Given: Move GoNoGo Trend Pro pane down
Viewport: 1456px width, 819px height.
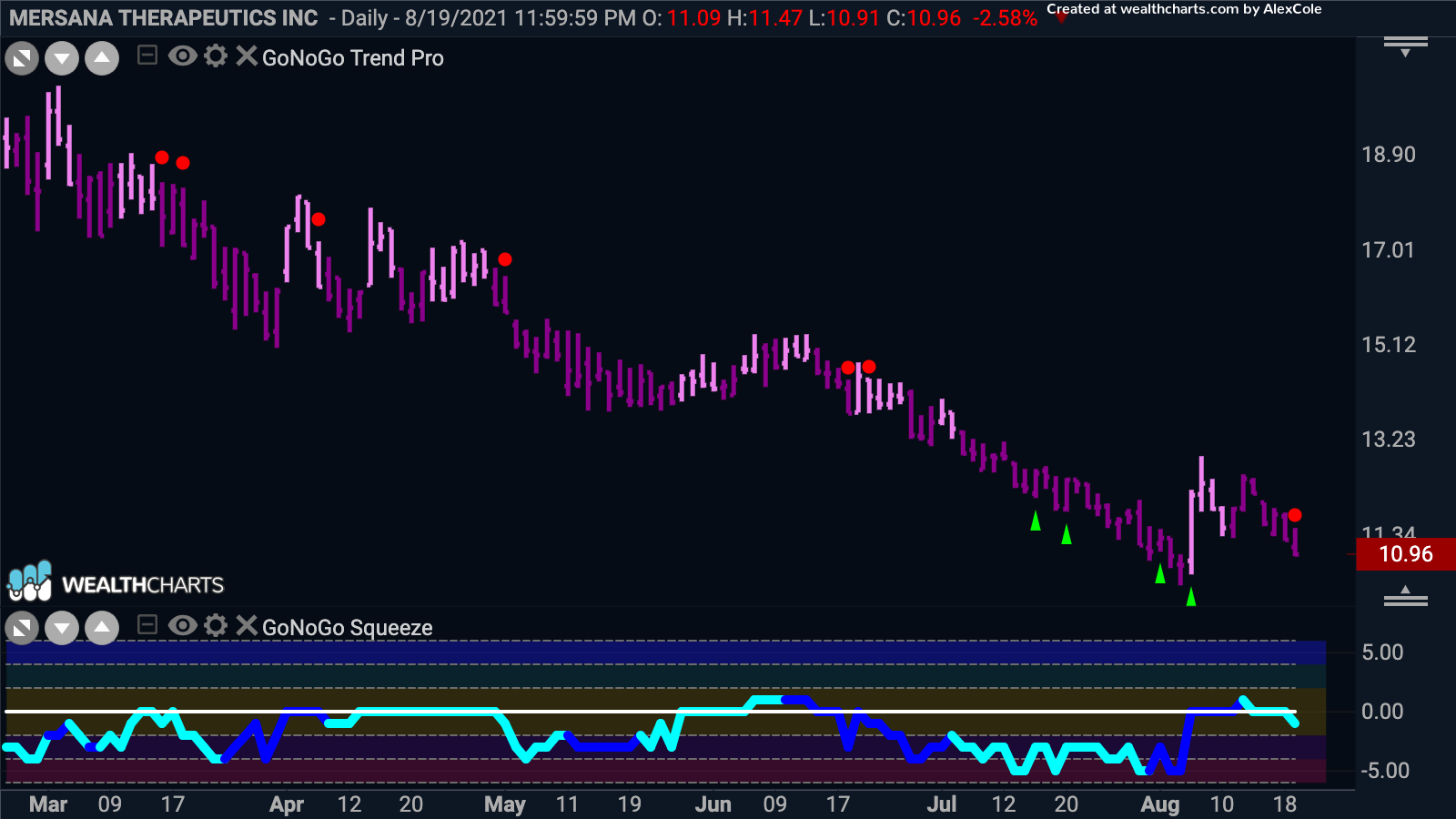Looking at the screenshot, I should click(x=62, y=59).
